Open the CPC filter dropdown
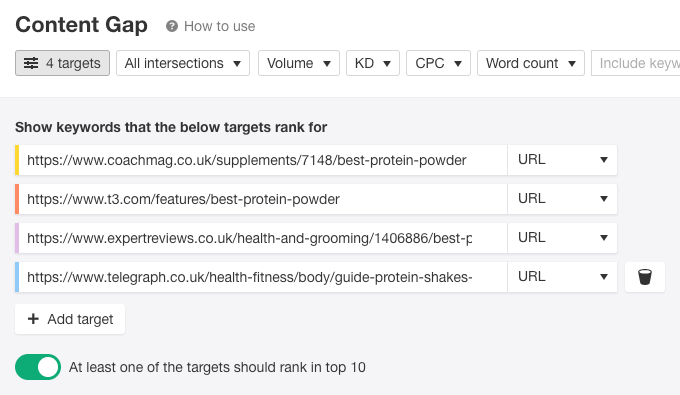This screenshot has height=395, width=680. point(438,63)
